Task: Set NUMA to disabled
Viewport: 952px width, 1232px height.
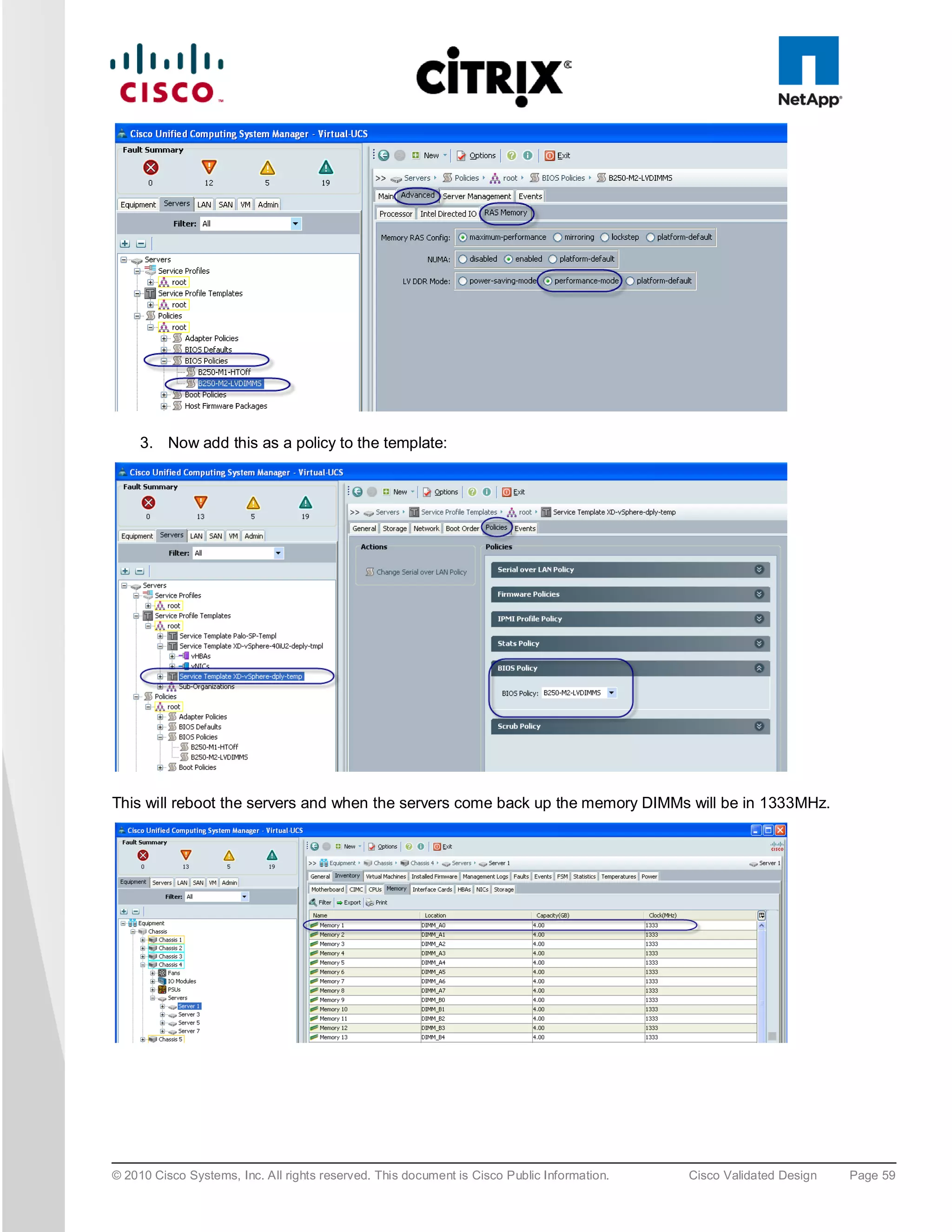Action: [463, 259]
